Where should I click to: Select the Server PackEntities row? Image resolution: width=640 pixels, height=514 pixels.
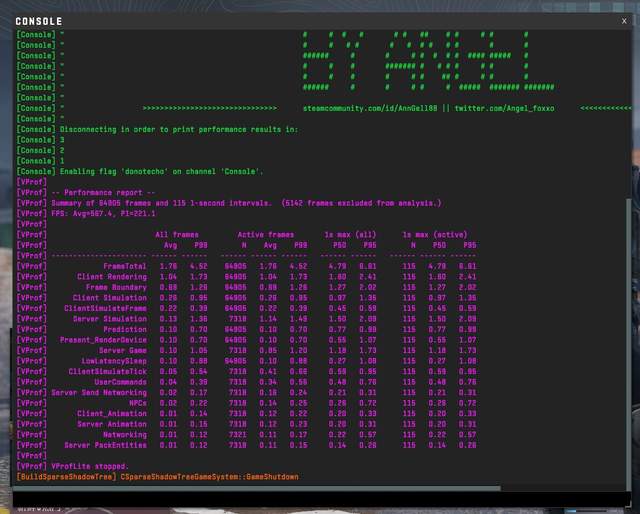105,445
